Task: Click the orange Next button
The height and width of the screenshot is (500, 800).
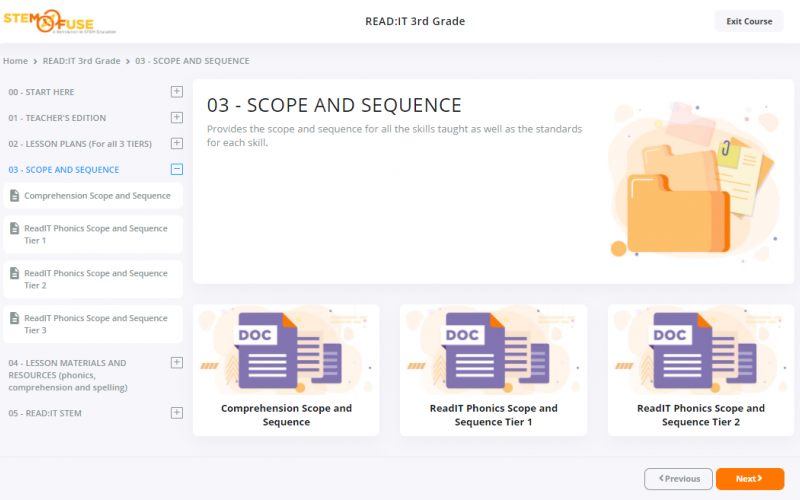Action: tap(749, 479)
